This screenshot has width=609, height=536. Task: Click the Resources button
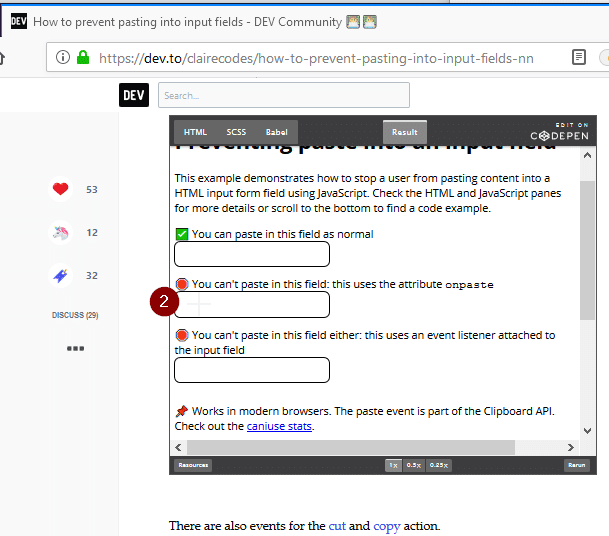pyautogui.click(x=193, y=465)
